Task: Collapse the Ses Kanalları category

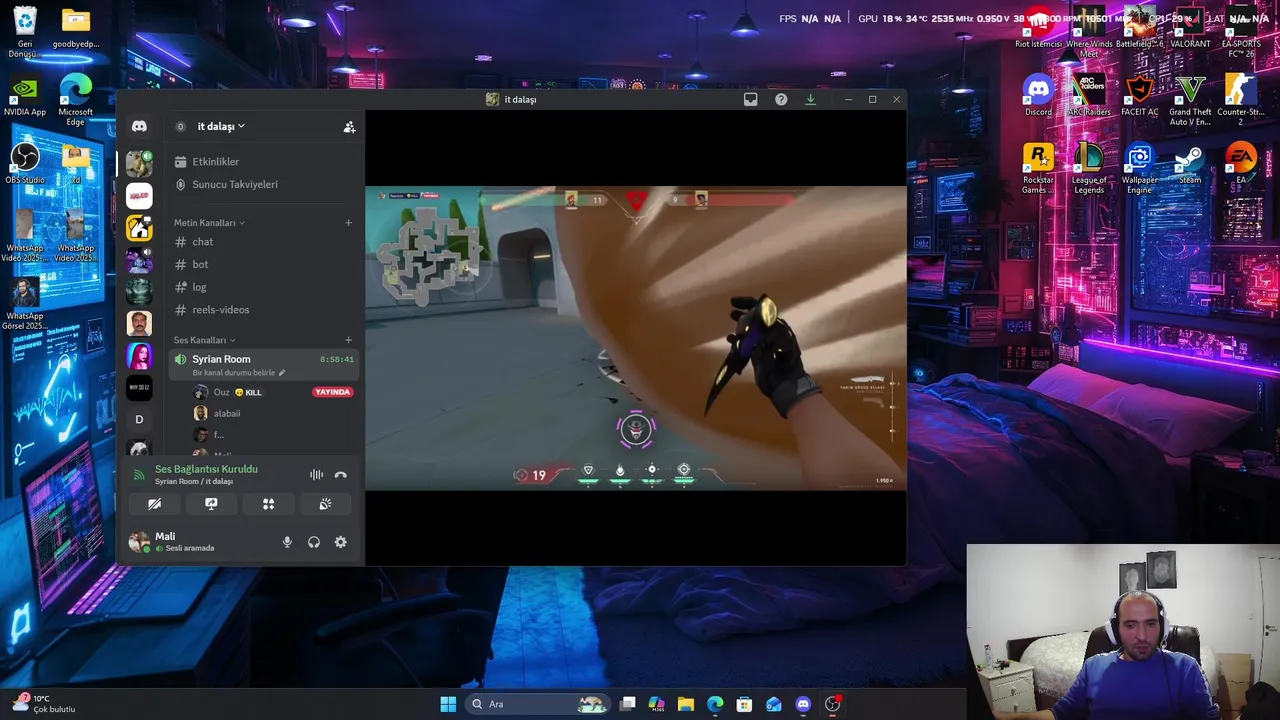Action: (204, 340)
